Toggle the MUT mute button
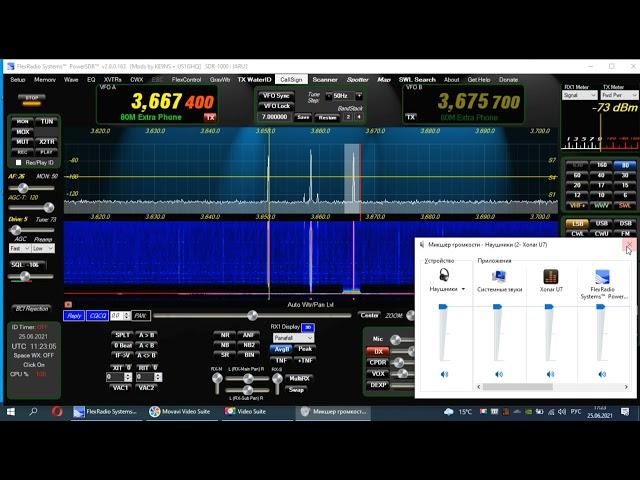640x480 pixels. tap(22, 142)
